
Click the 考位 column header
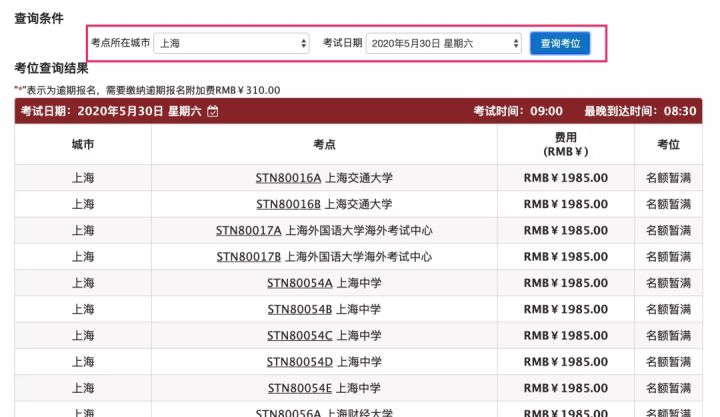(x=668, y=144)
